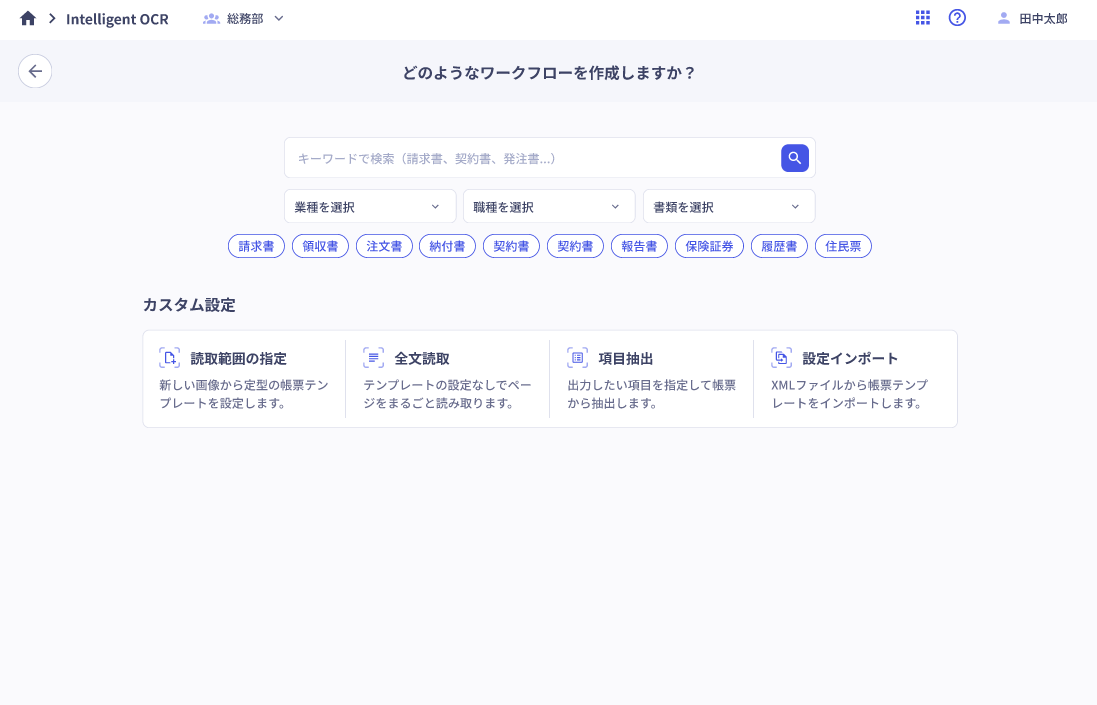Click the 全文読取 icon
The image size is (1097, 705).
(373, 358)
